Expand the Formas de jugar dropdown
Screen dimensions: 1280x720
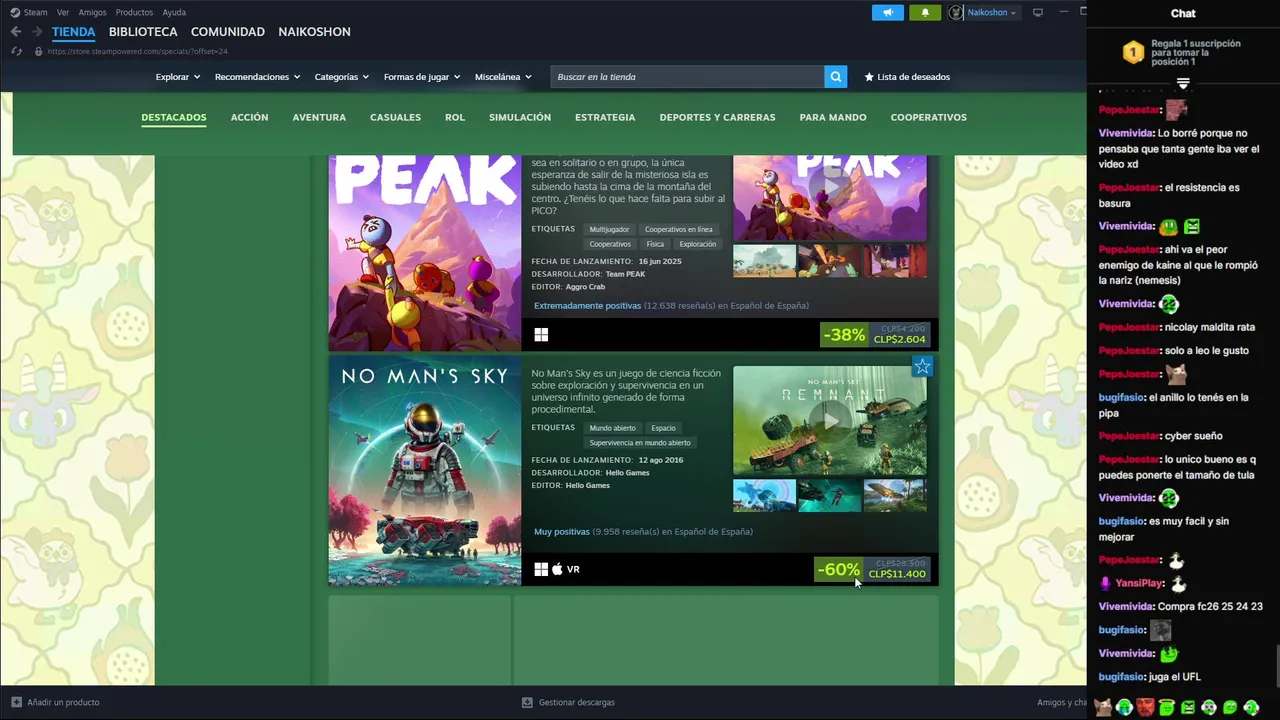tap(422, 77)
